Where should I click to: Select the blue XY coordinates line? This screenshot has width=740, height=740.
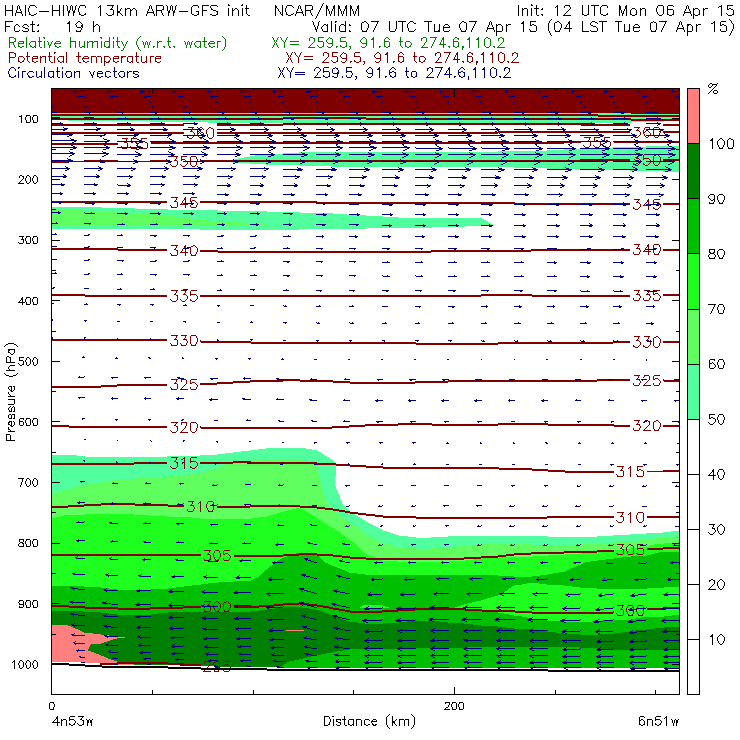[x=394, y=73]
